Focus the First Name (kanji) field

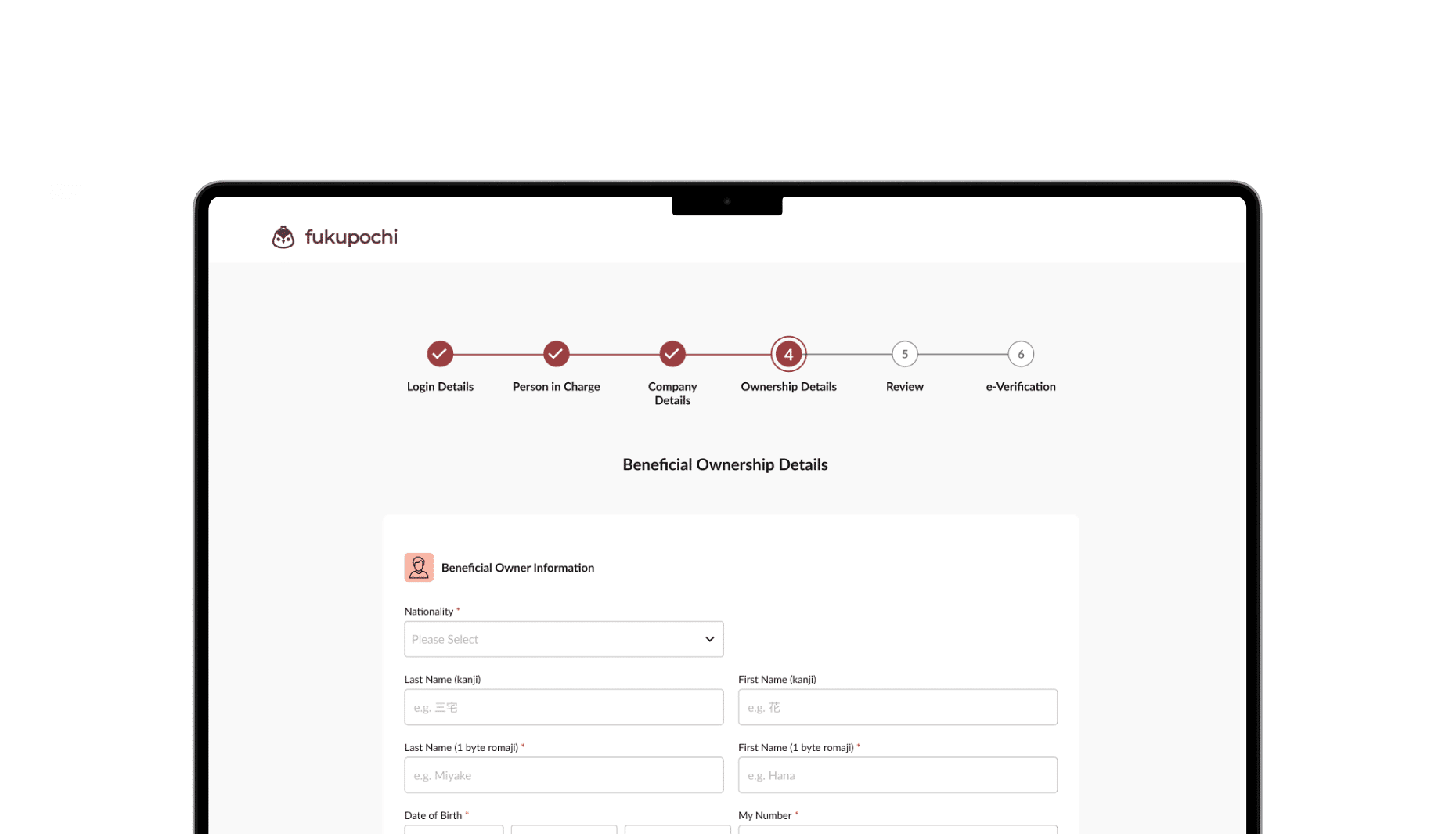tap(897, 707)
